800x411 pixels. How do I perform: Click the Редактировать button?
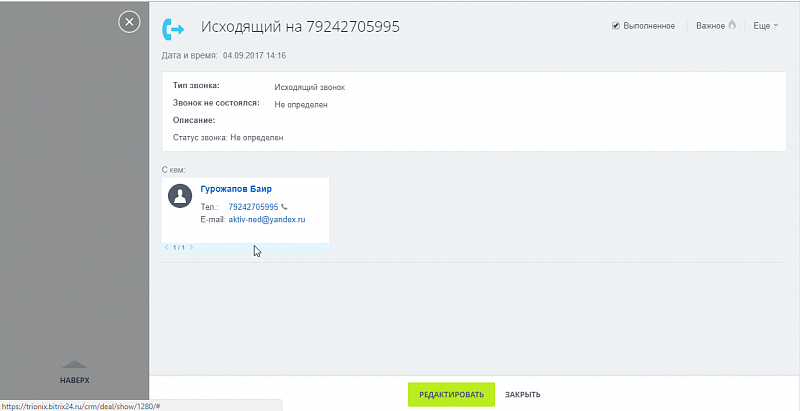click(x=452, y=395)
